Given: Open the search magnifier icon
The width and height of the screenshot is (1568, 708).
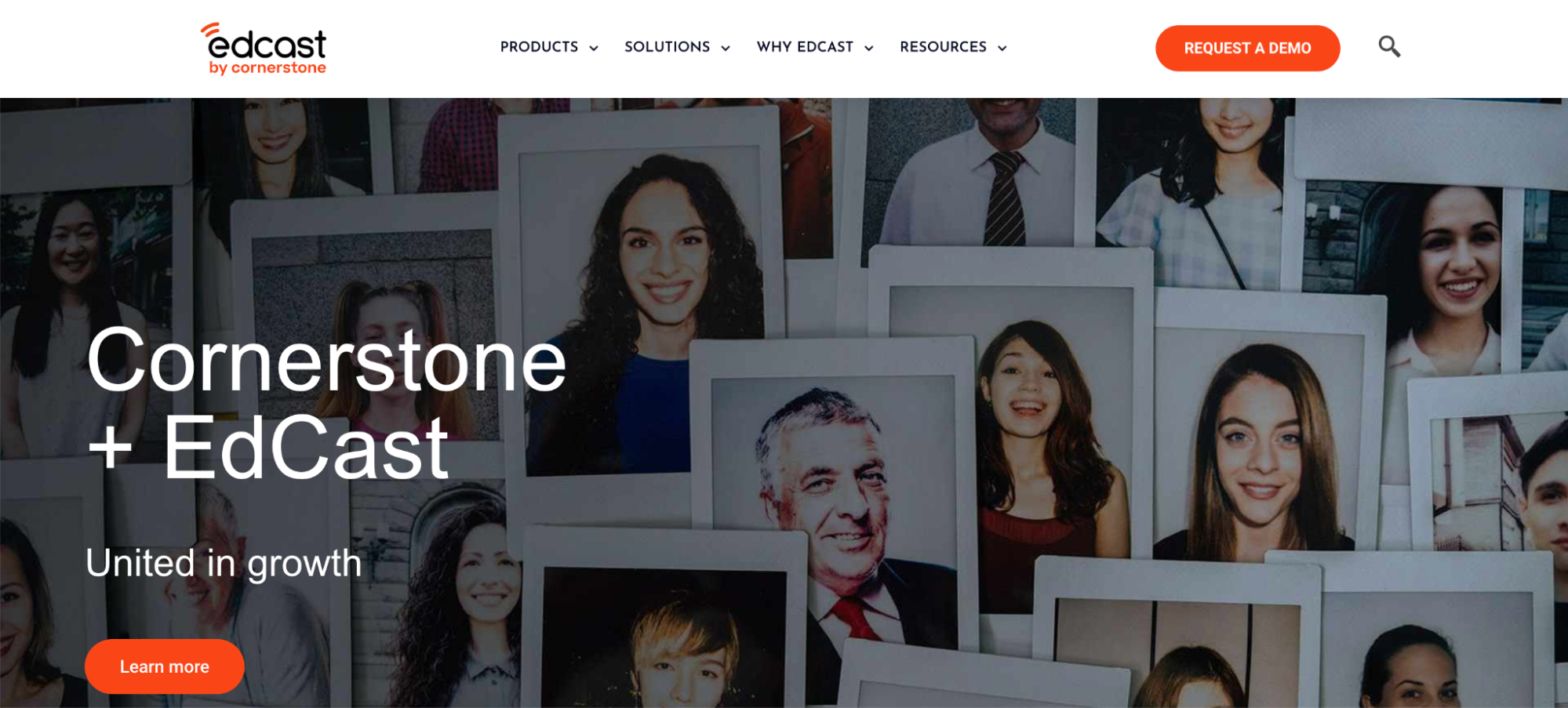Looking at the screenshot, I should pyautogui.click(x=1389, y=47).
